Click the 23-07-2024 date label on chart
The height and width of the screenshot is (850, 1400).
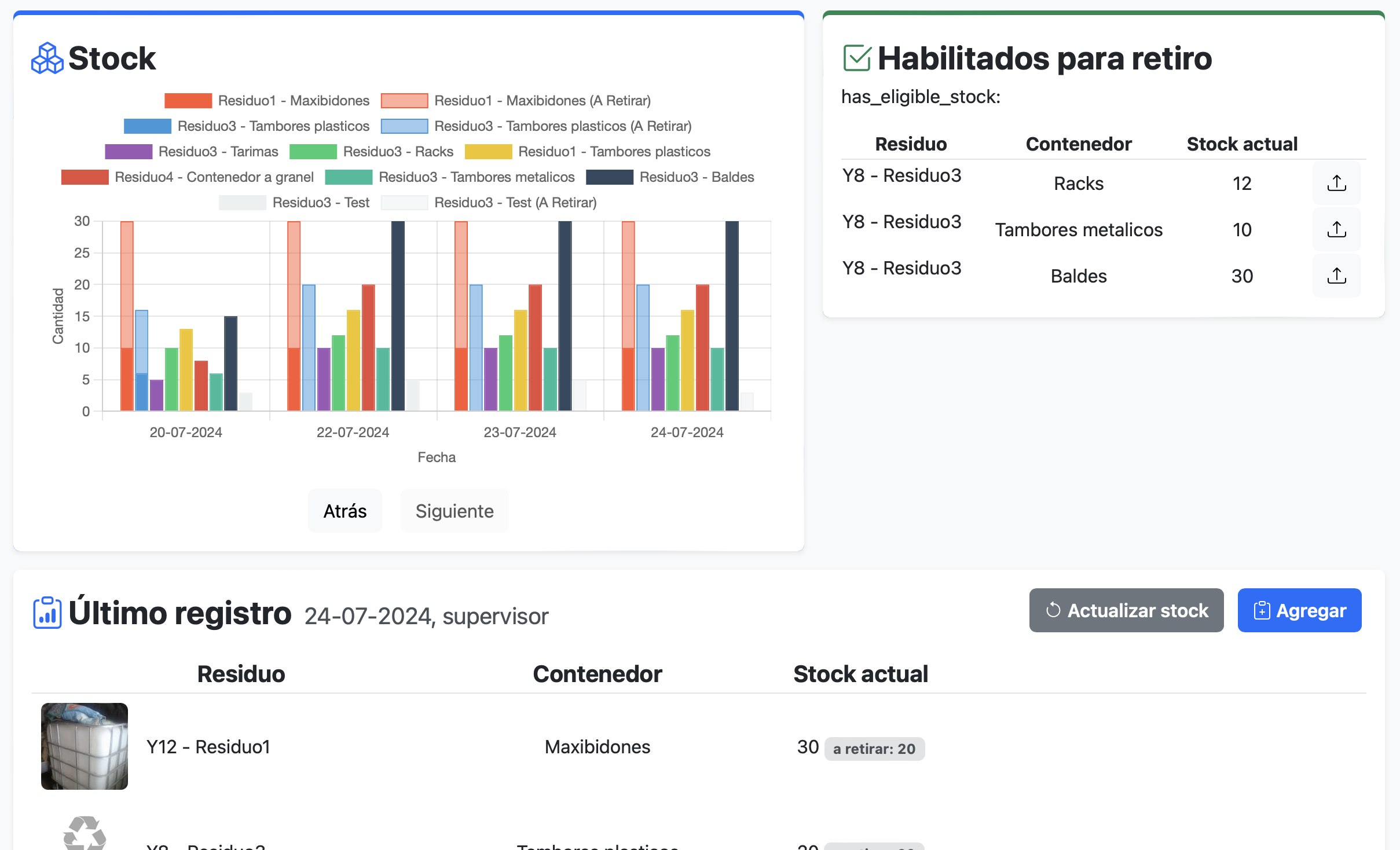tap(520, 433)
